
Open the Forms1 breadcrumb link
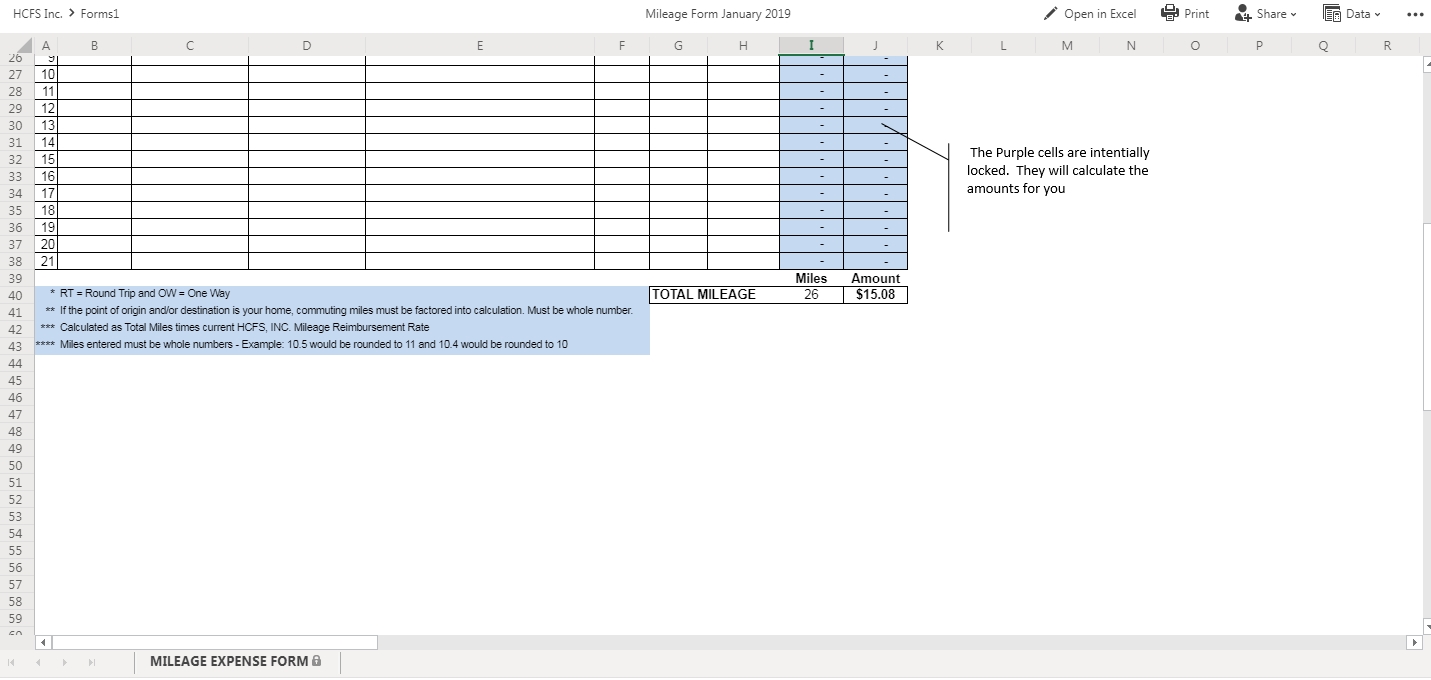pos(100,14)
